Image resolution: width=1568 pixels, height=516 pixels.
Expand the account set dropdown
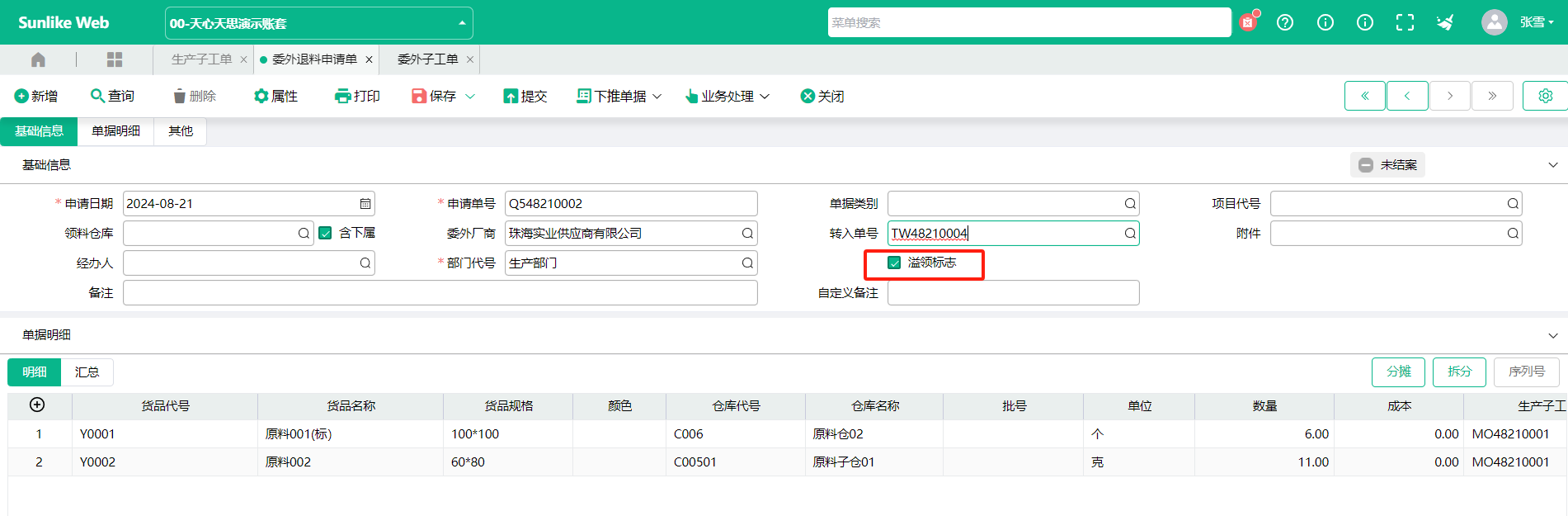[x=462, y=23]
